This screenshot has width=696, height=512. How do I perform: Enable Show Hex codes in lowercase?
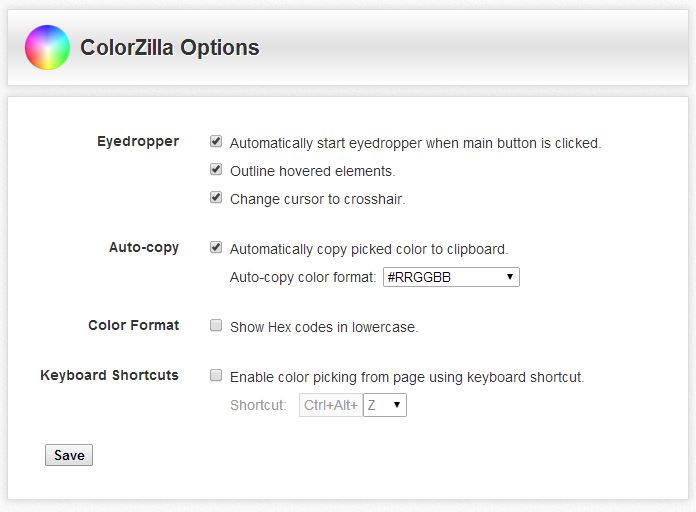(216, 325)
